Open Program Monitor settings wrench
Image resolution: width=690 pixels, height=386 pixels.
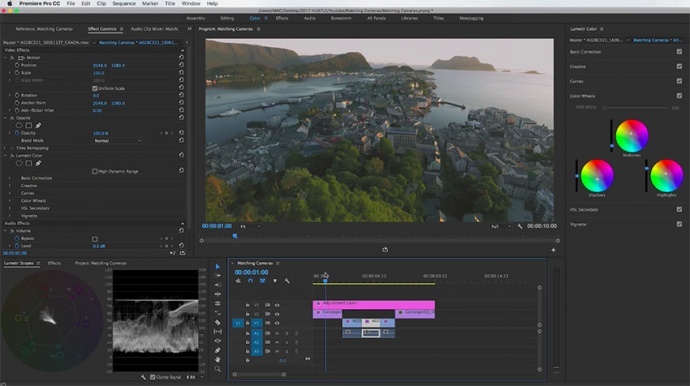520,226
